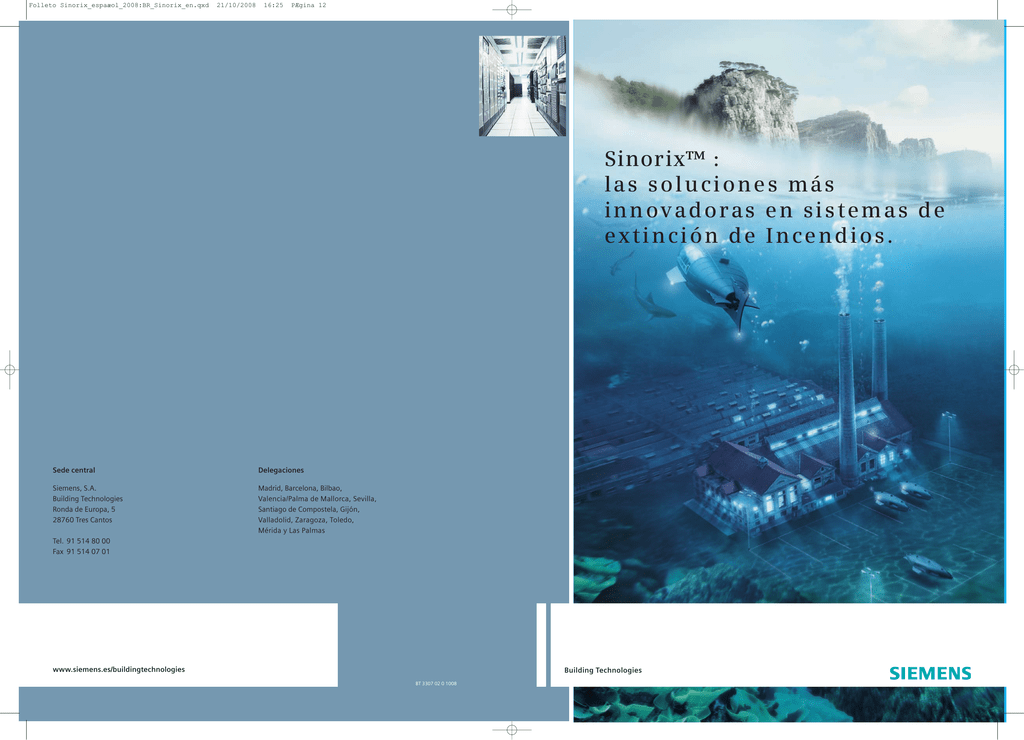1024x740 pixels.
Task: Click the 'Ronda de Europa, 5' address line
Action: (84, 509)
